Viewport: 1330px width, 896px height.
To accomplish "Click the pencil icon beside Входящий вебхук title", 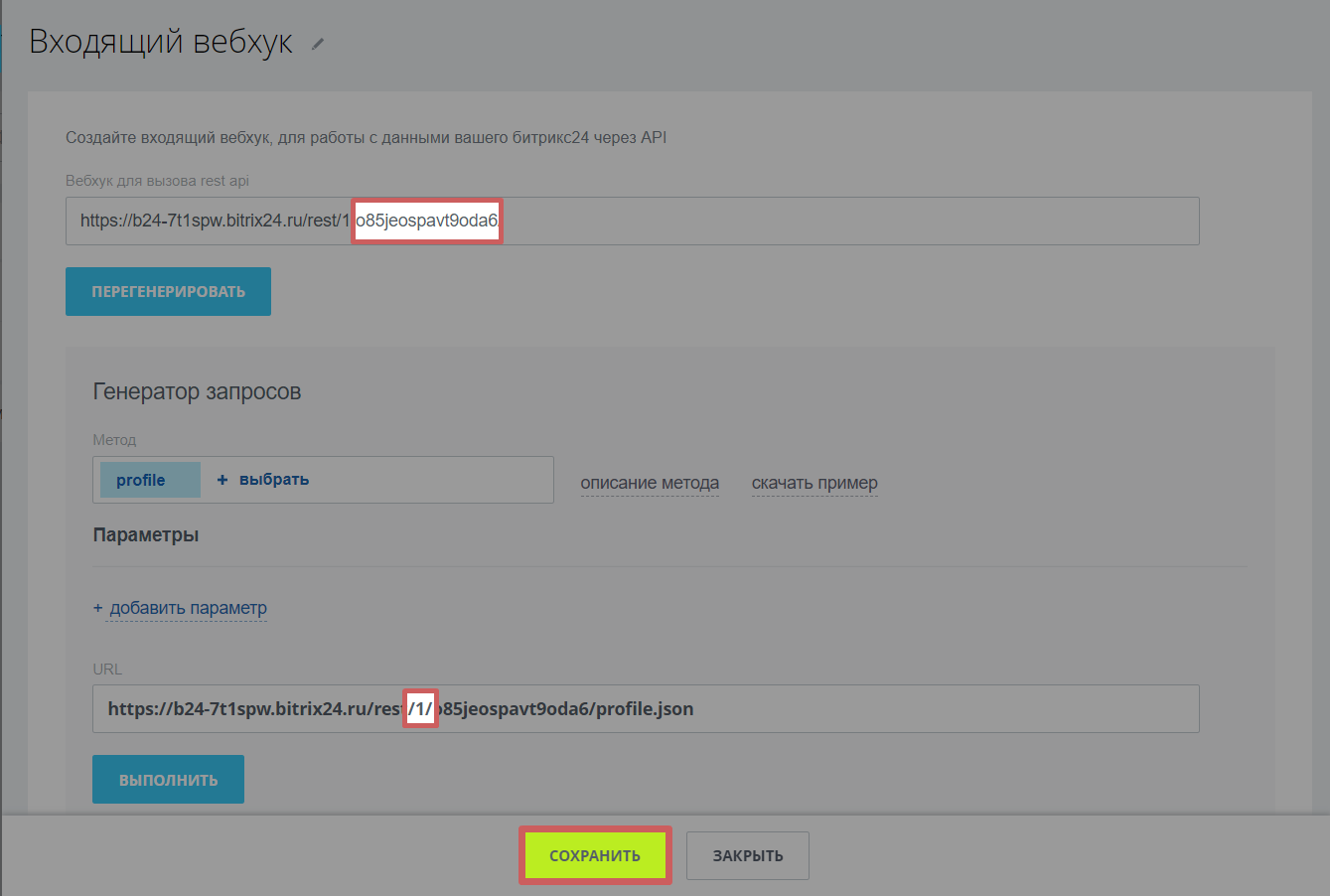I will pyautogui.click(x=318, y=44).
